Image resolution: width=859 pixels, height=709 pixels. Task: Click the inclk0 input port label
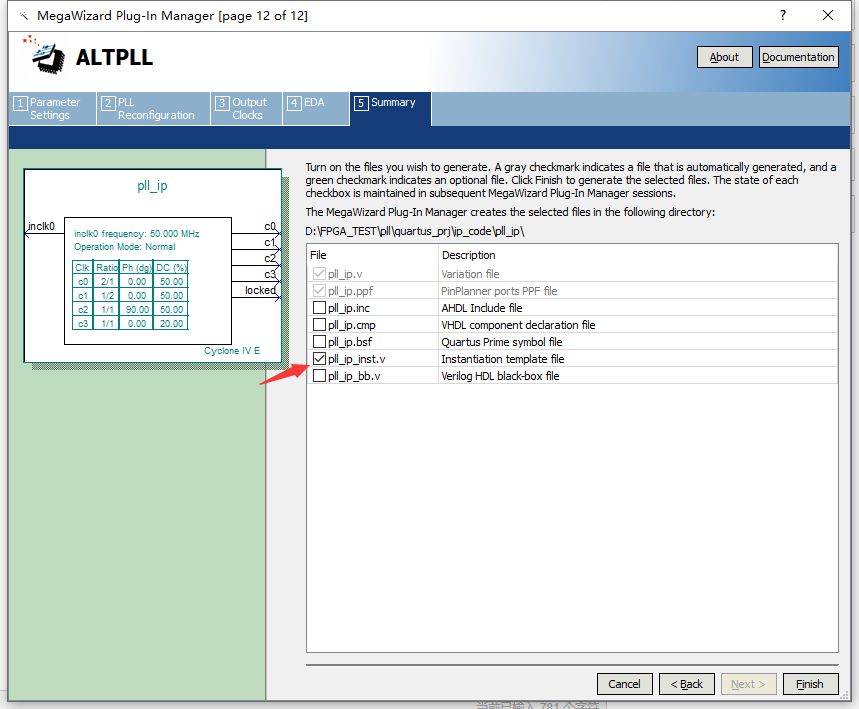[42, 226]
